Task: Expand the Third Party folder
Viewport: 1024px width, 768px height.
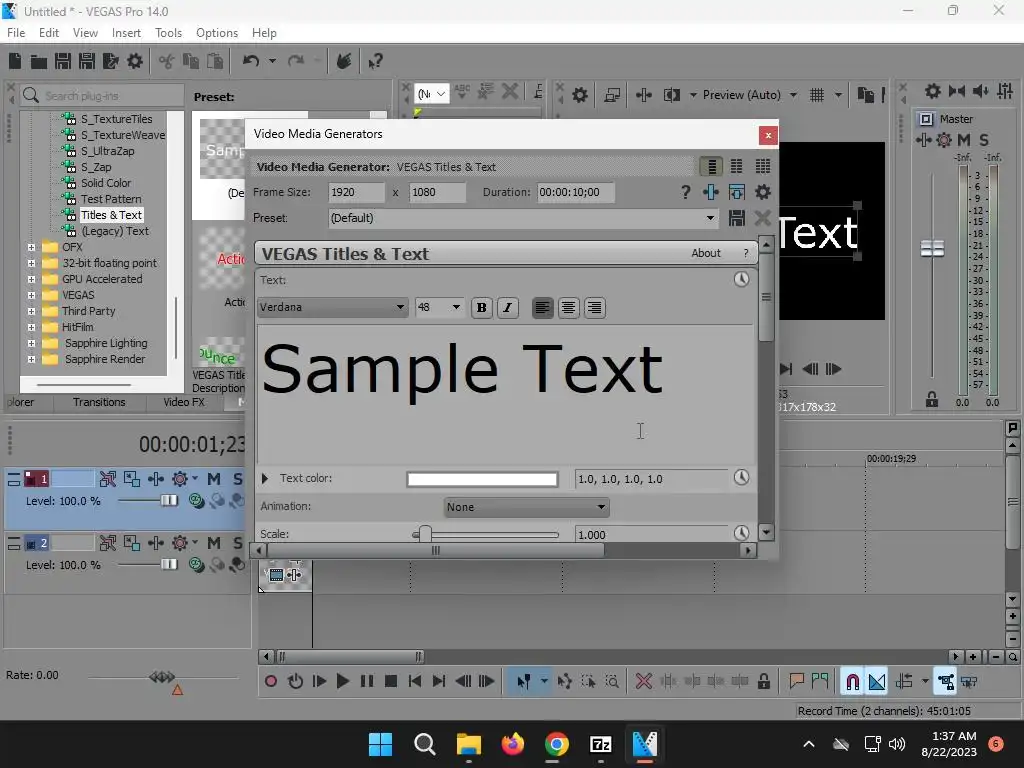Action: pyautogui.click(x=31, y=311)
